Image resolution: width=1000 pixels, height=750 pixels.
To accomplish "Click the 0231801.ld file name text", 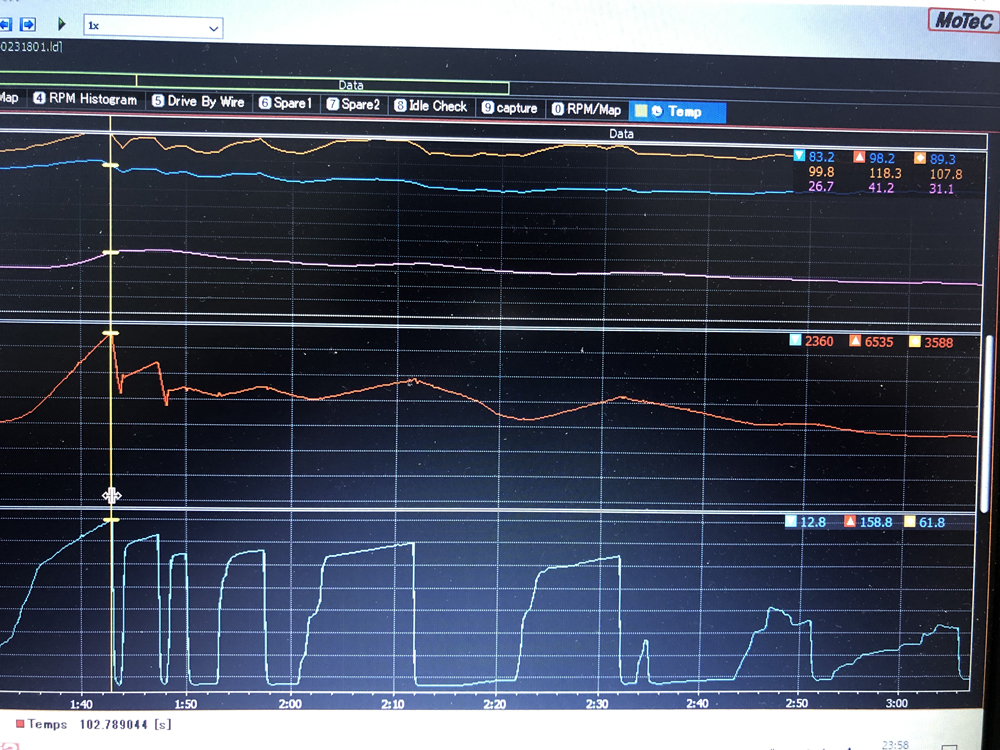I will [31, 47].
